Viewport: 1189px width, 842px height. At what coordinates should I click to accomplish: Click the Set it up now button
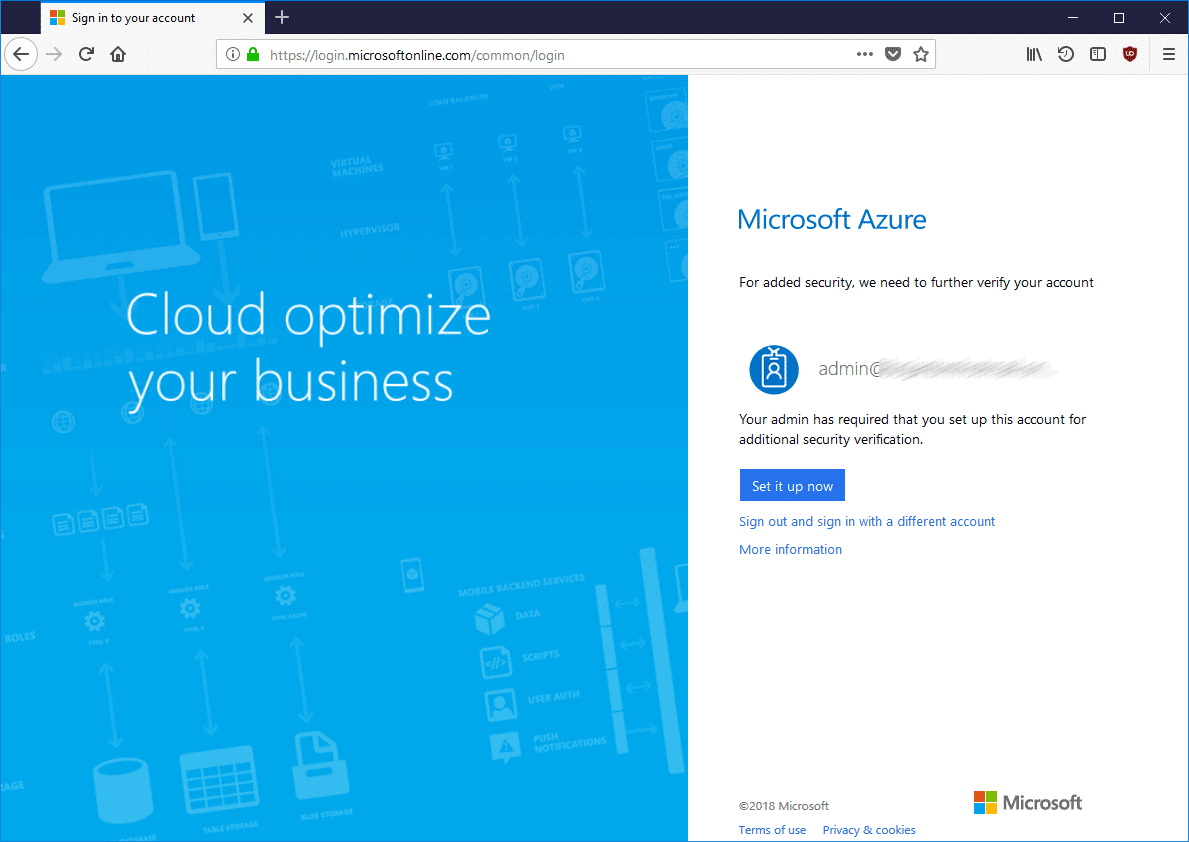point(792,485)
